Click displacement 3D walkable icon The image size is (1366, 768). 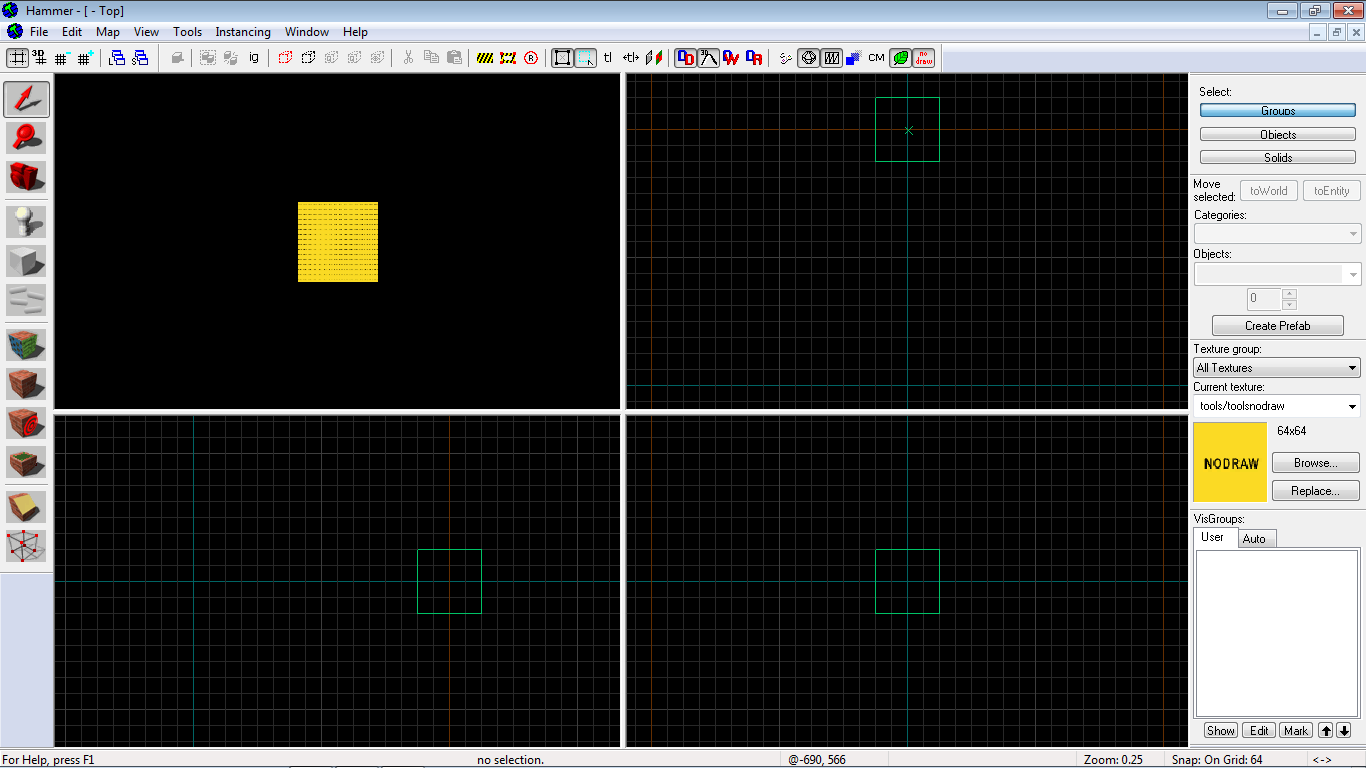[708, 58]
